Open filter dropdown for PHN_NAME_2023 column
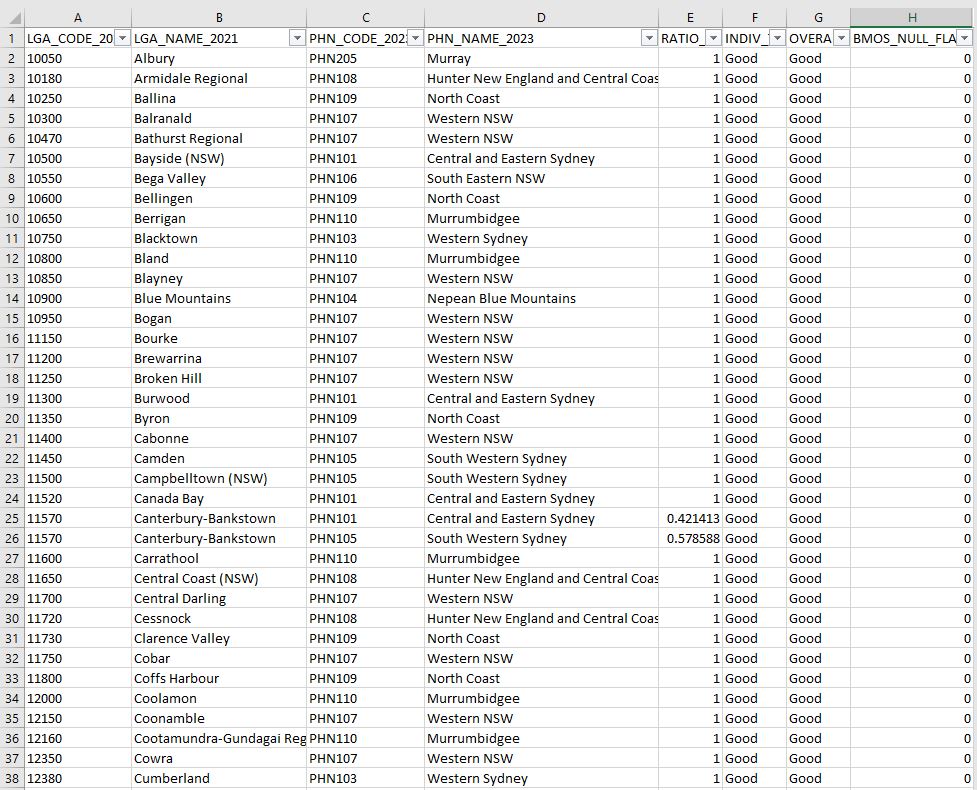Viewport: 977px width, 790px height. point(649,38)
